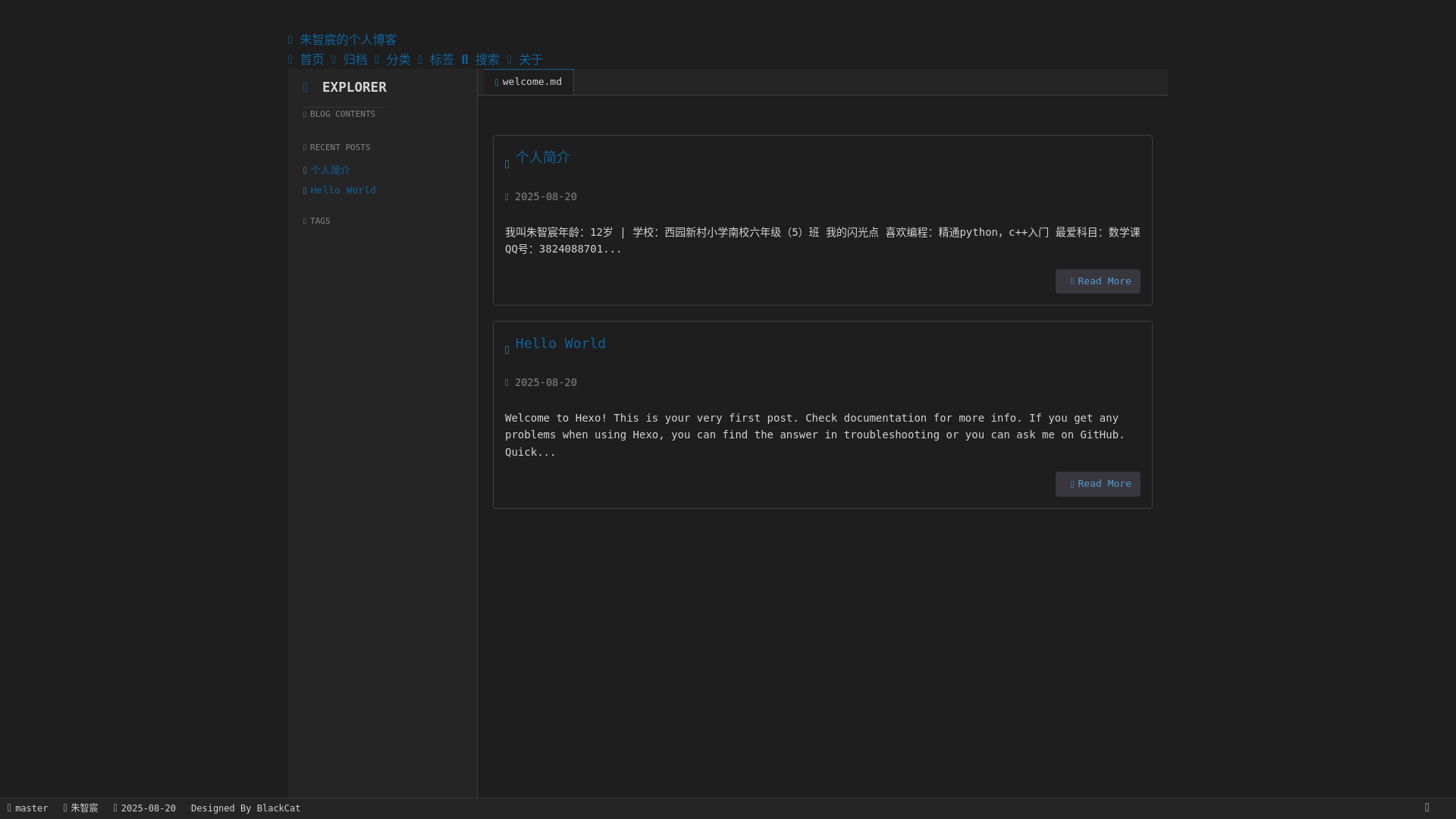The height and width of the screenshot is (819, 1456).
Task: Expand the BLOG CONTENTS section
Action: (340, 114)
